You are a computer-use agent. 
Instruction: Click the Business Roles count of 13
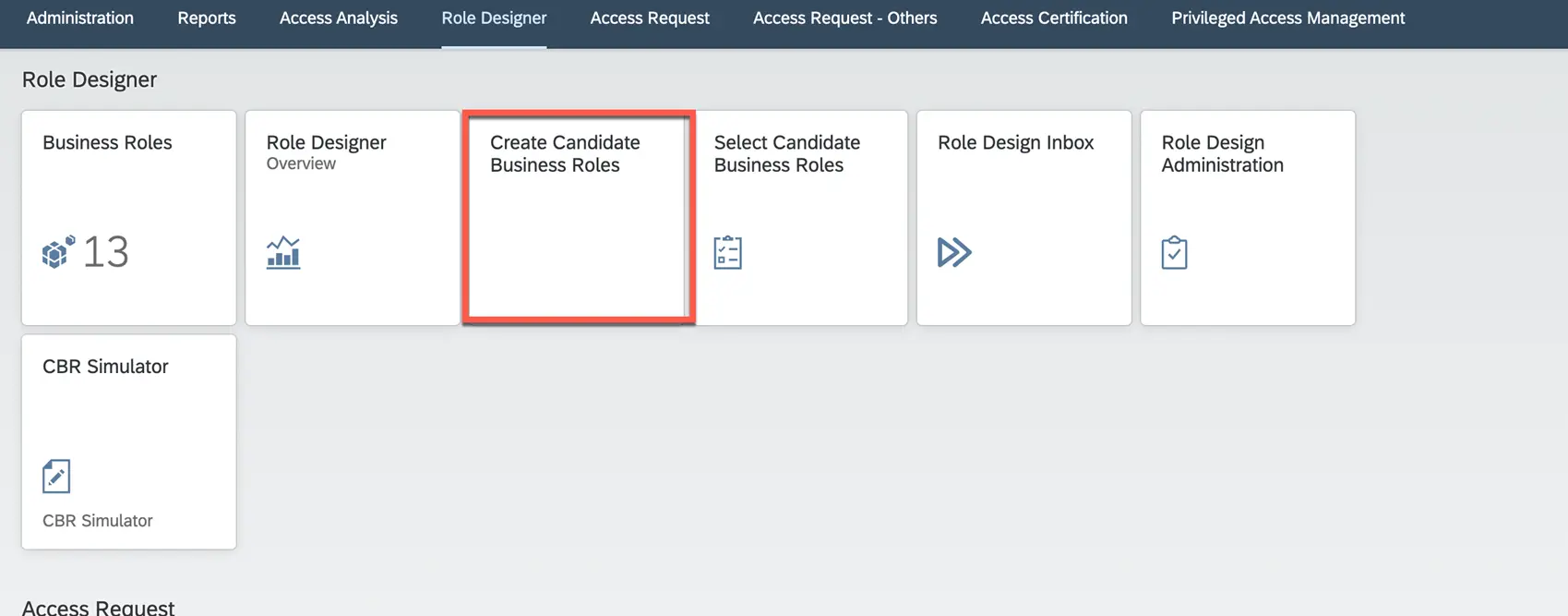click(106, 252)
